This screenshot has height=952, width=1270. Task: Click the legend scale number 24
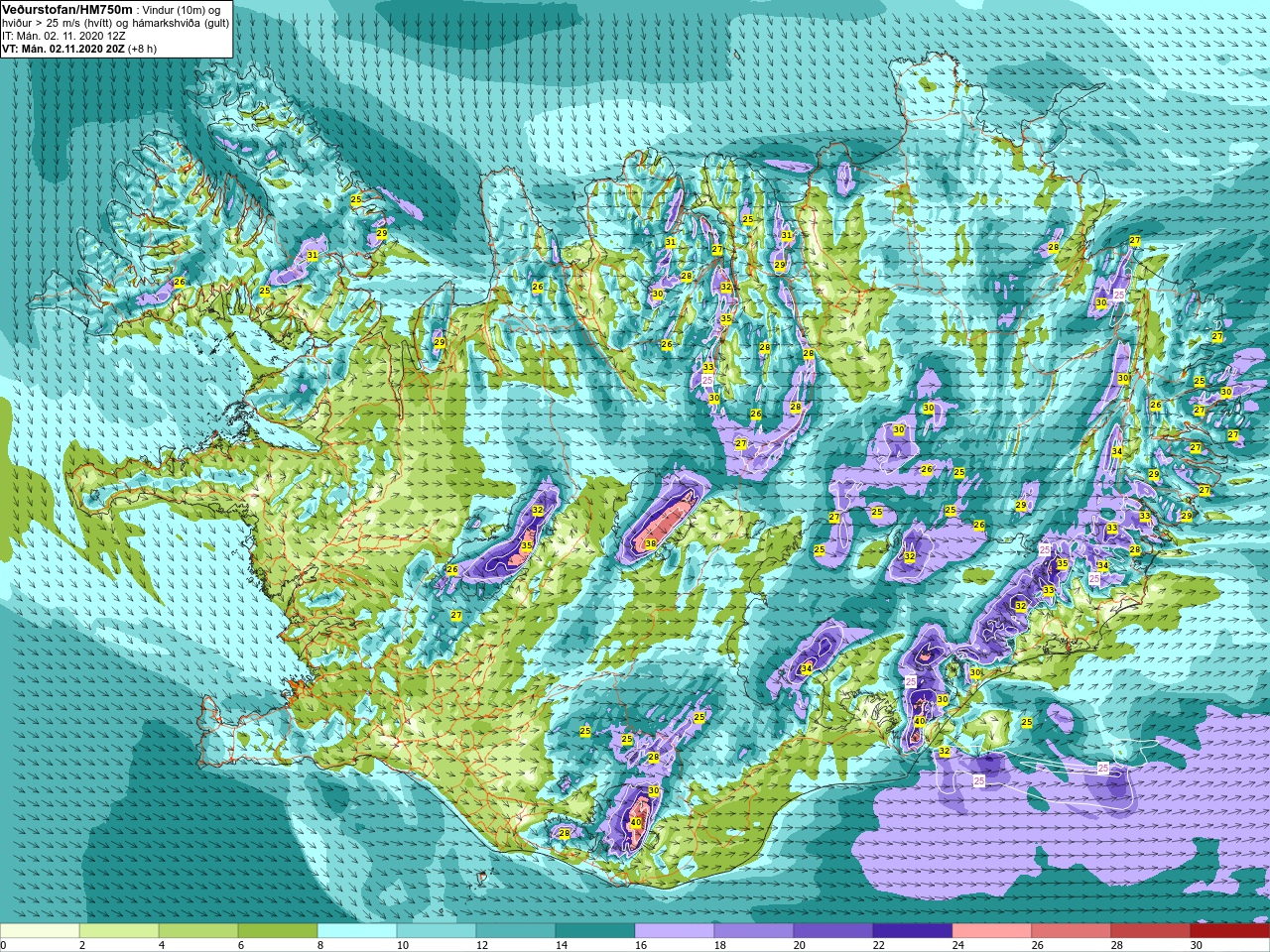click(958, 945)
